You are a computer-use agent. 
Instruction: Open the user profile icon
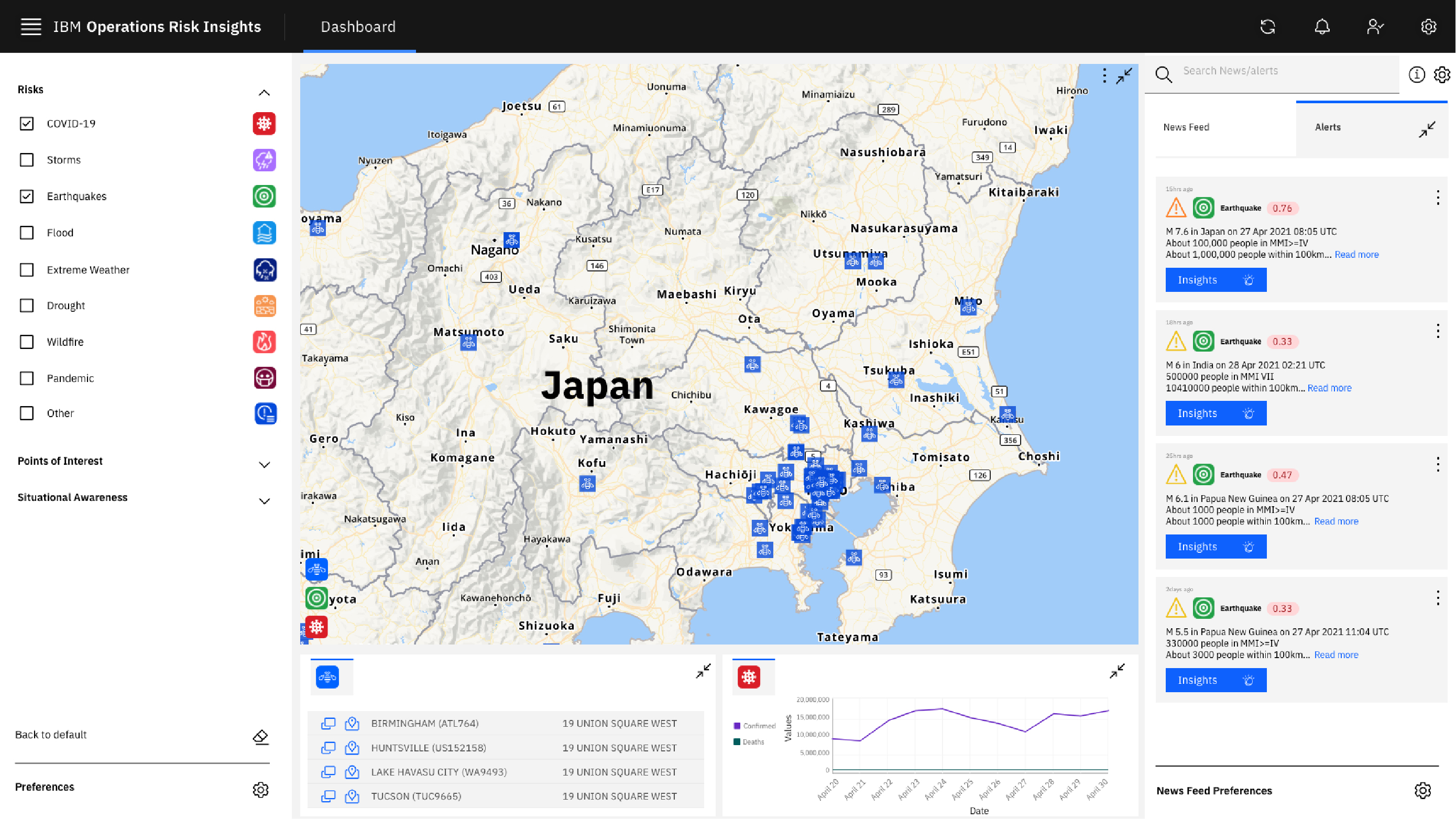[x=1375, y=27]
